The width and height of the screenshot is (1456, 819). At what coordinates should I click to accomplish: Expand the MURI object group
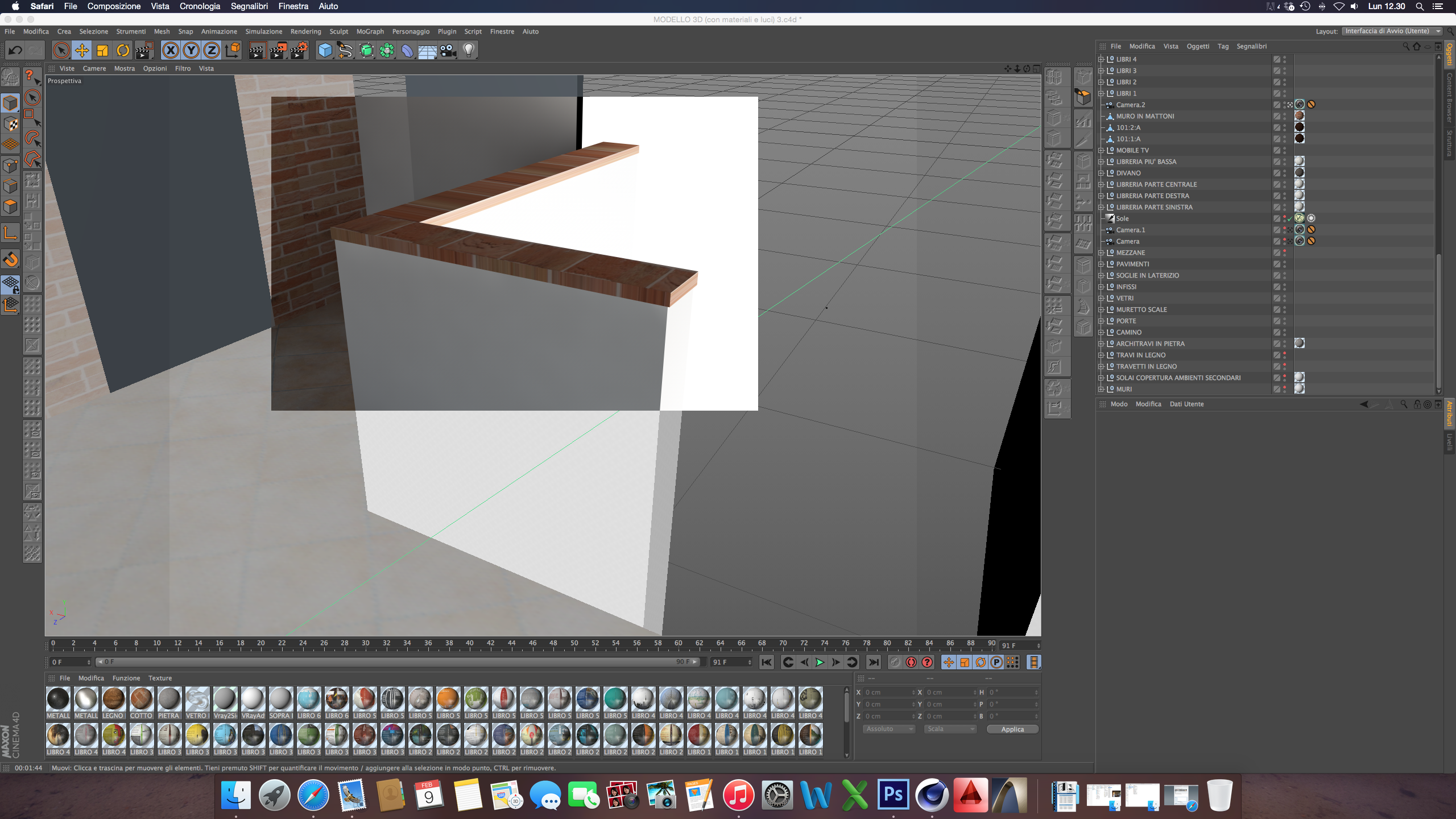[1101, 389]
